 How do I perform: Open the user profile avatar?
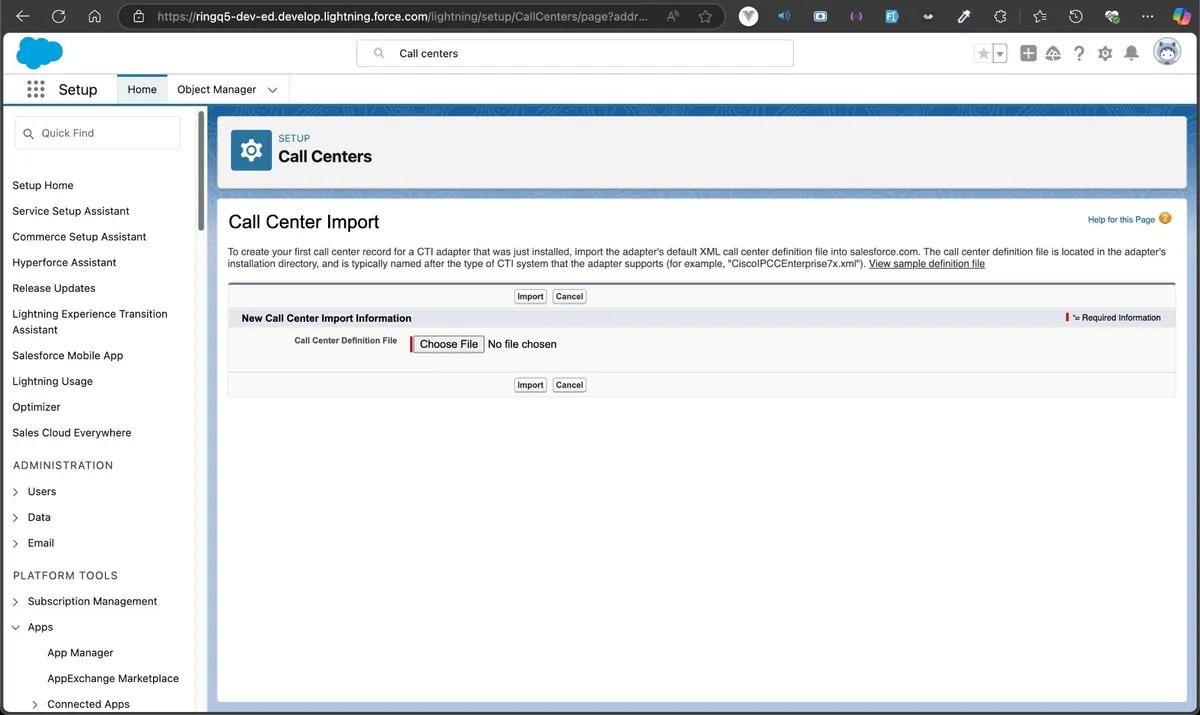1167,52
